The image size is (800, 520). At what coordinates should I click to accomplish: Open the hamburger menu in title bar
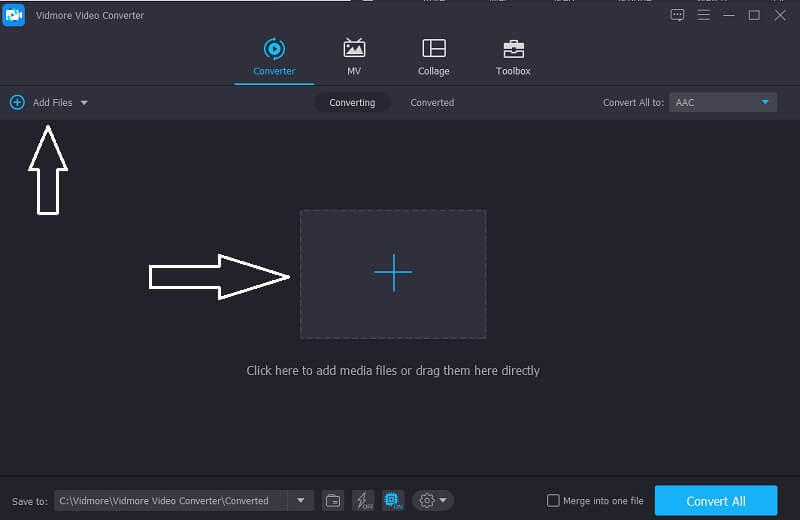(x=704, y=15)
